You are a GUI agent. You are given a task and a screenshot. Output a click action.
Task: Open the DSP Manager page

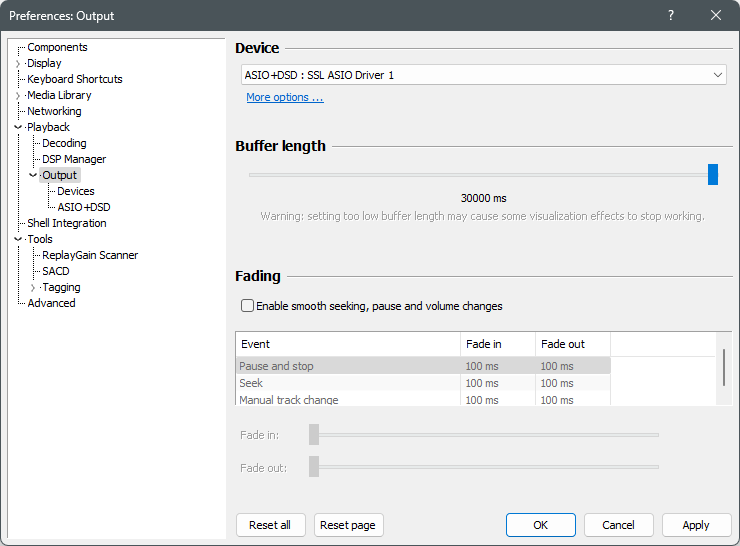(74, 160)
